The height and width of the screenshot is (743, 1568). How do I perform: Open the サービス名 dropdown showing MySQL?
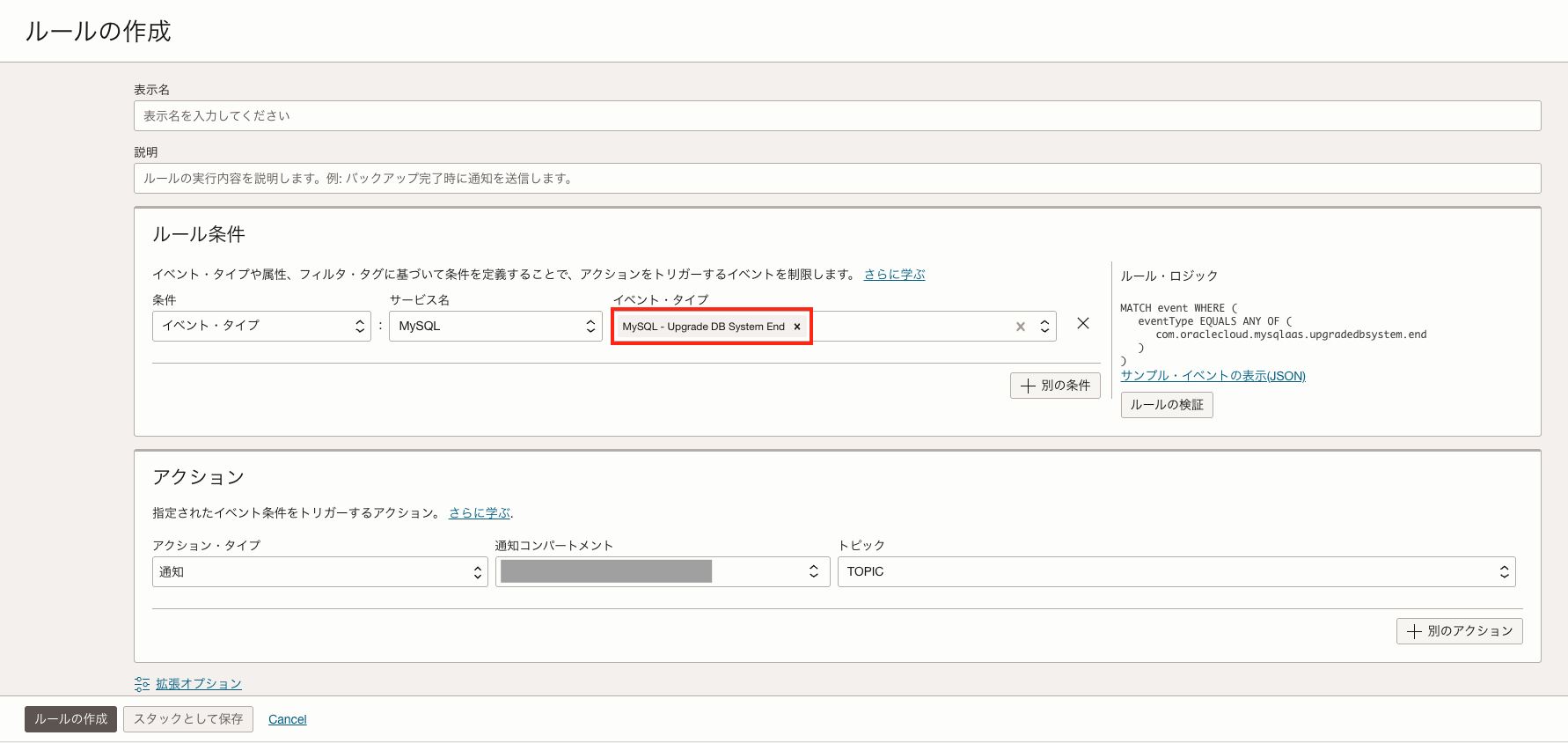(495, 326)
